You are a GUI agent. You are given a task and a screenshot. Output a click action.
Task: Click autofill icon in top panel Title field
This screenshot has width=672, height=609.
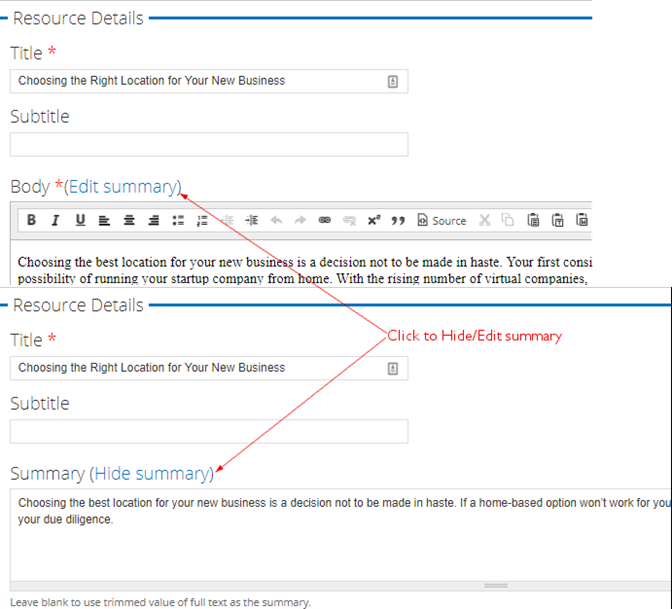point(393,81)
